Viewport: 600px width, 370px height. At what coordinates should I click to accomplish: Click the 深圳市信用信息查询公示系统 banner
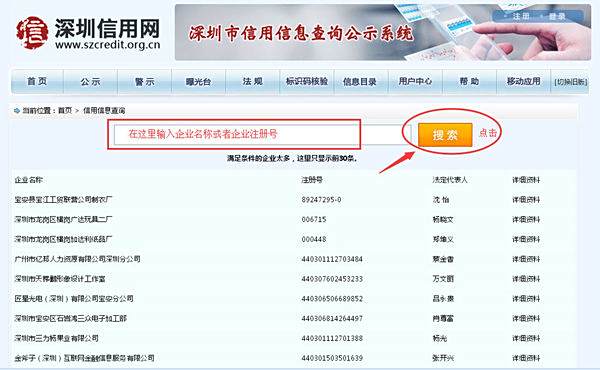383,33
